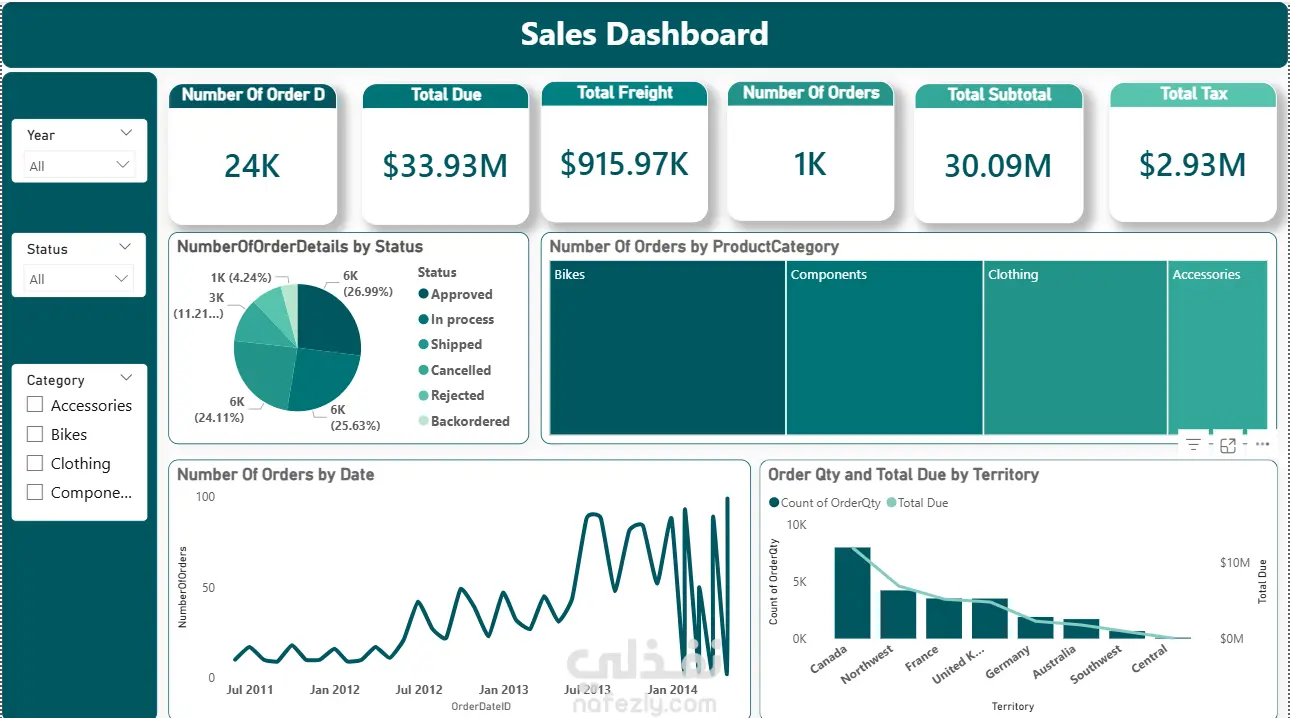Click the Germany bar in territory chart

(1035, 627)
